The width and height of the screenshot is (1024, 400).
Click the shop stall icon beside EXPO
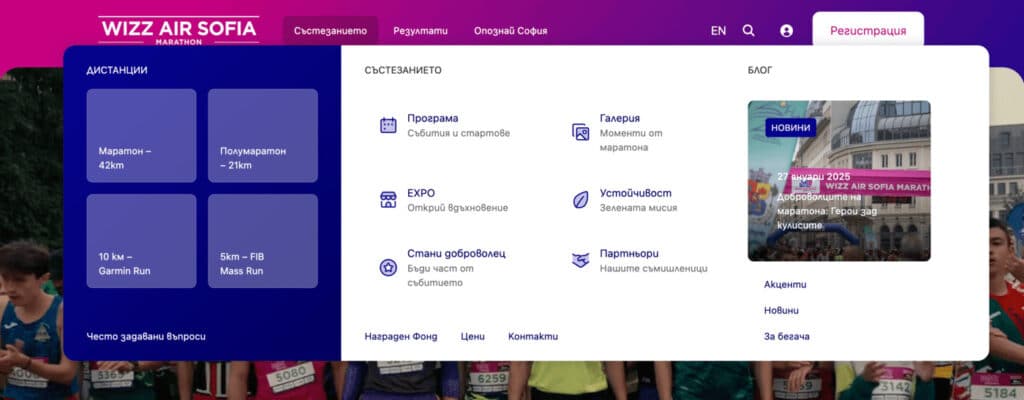coord(389,200)
